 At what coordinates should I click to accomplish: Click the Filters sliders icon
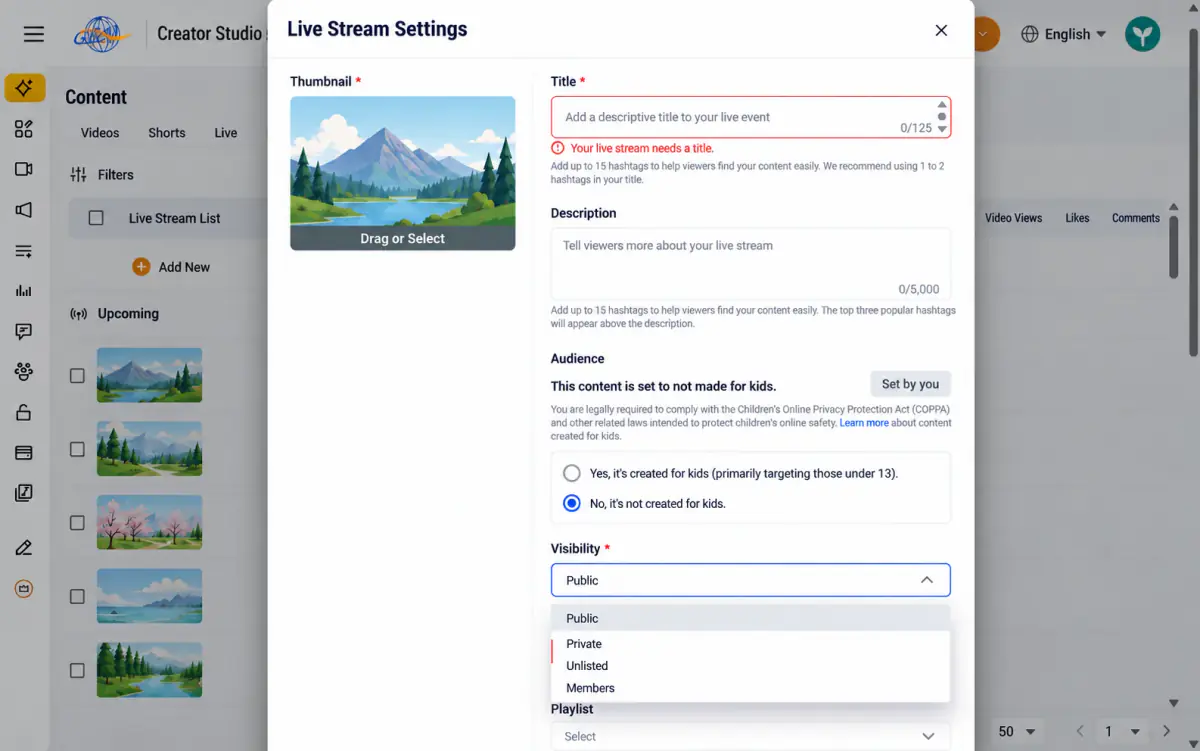(x=78, y=175)
